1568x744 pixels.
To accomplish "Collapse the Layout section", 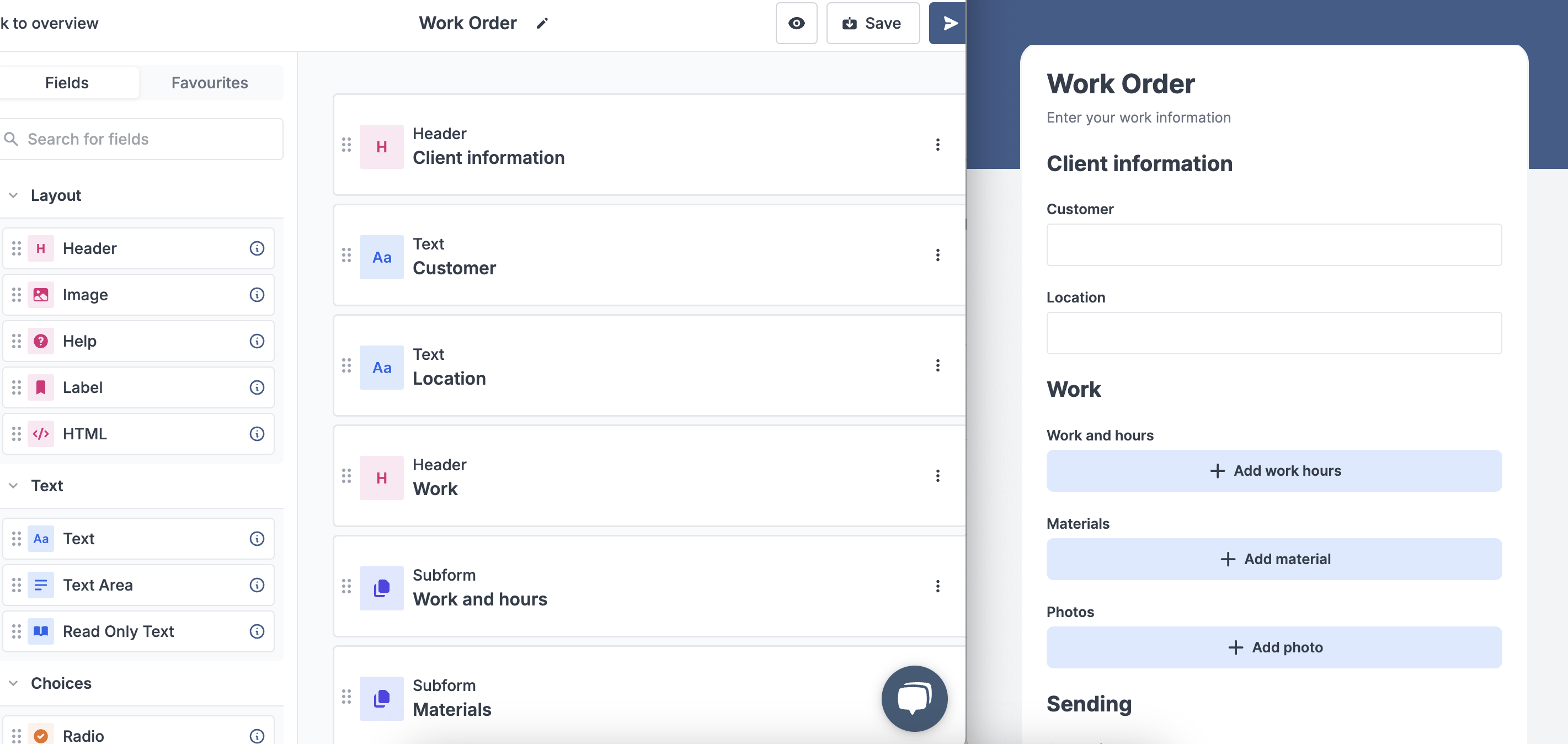I will 13,195.
